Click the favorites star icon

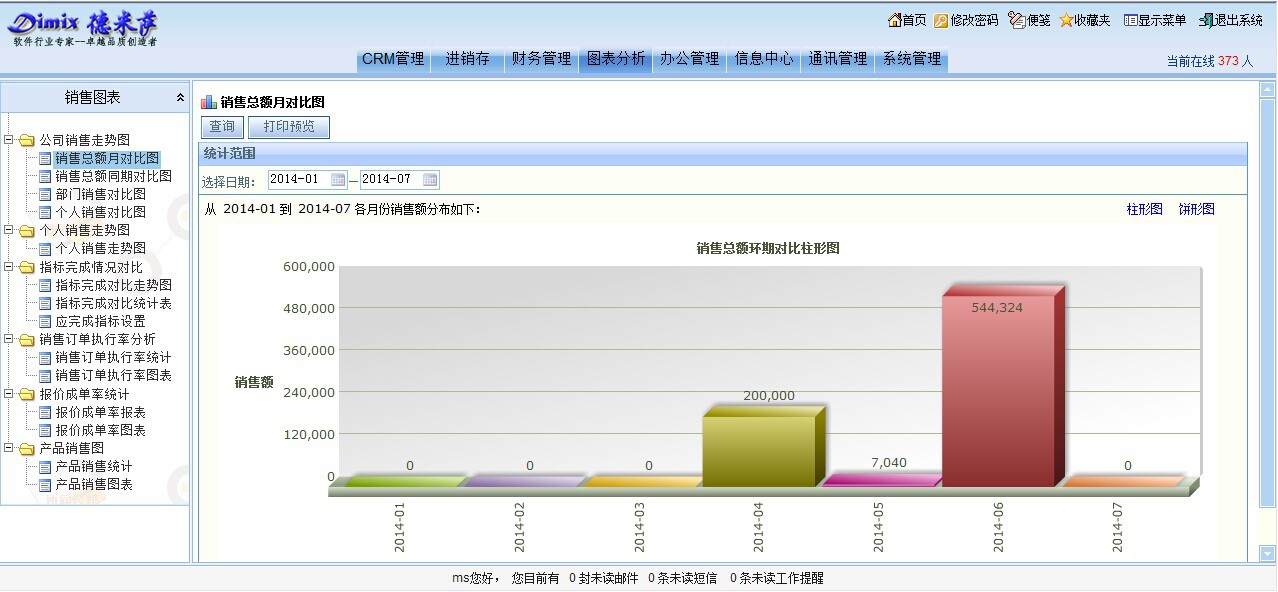(1066, 20)
